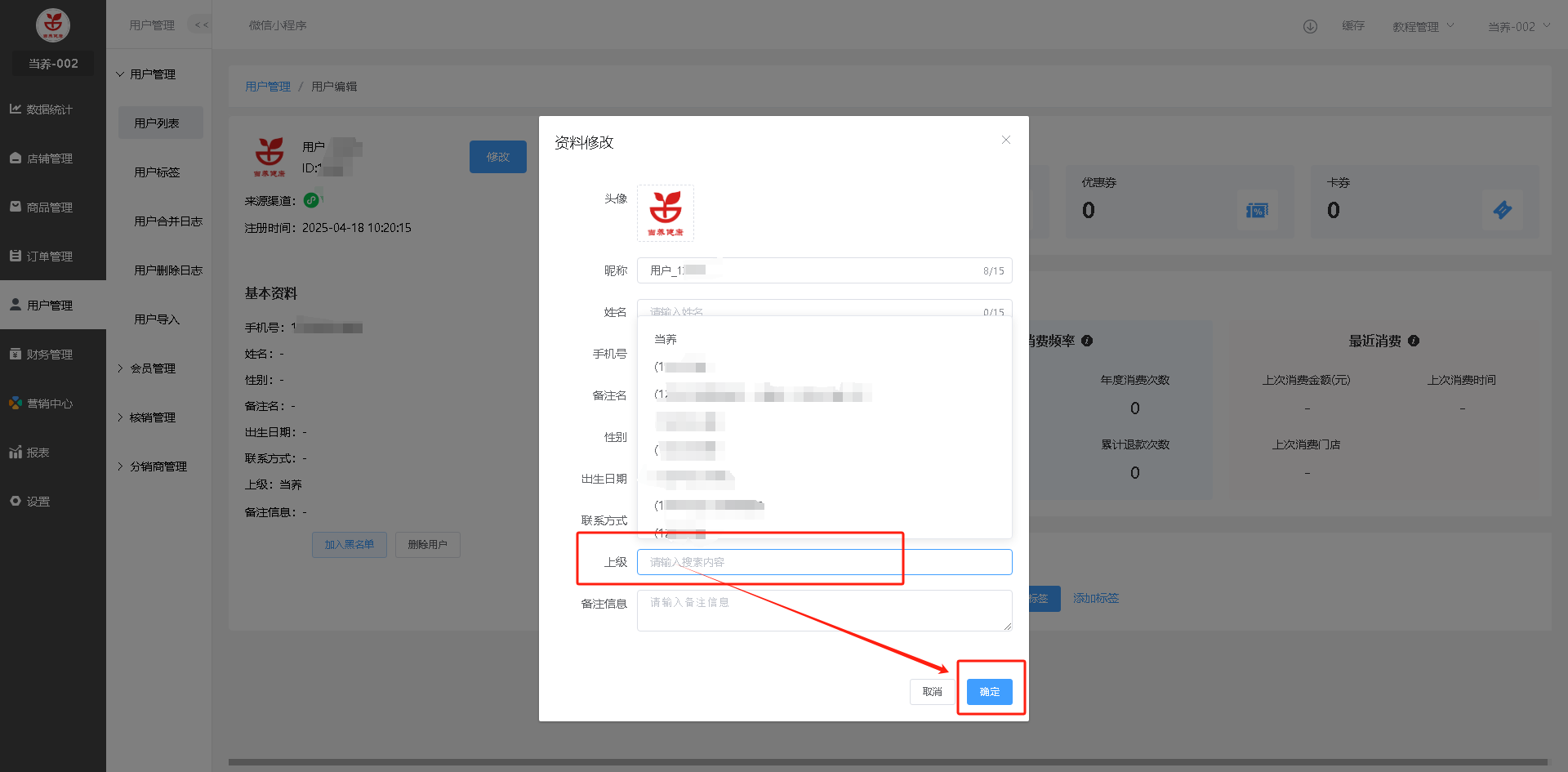Confirm changes with 确定 button
This screenshot has height=772, width=1568.
click(989, 692)
